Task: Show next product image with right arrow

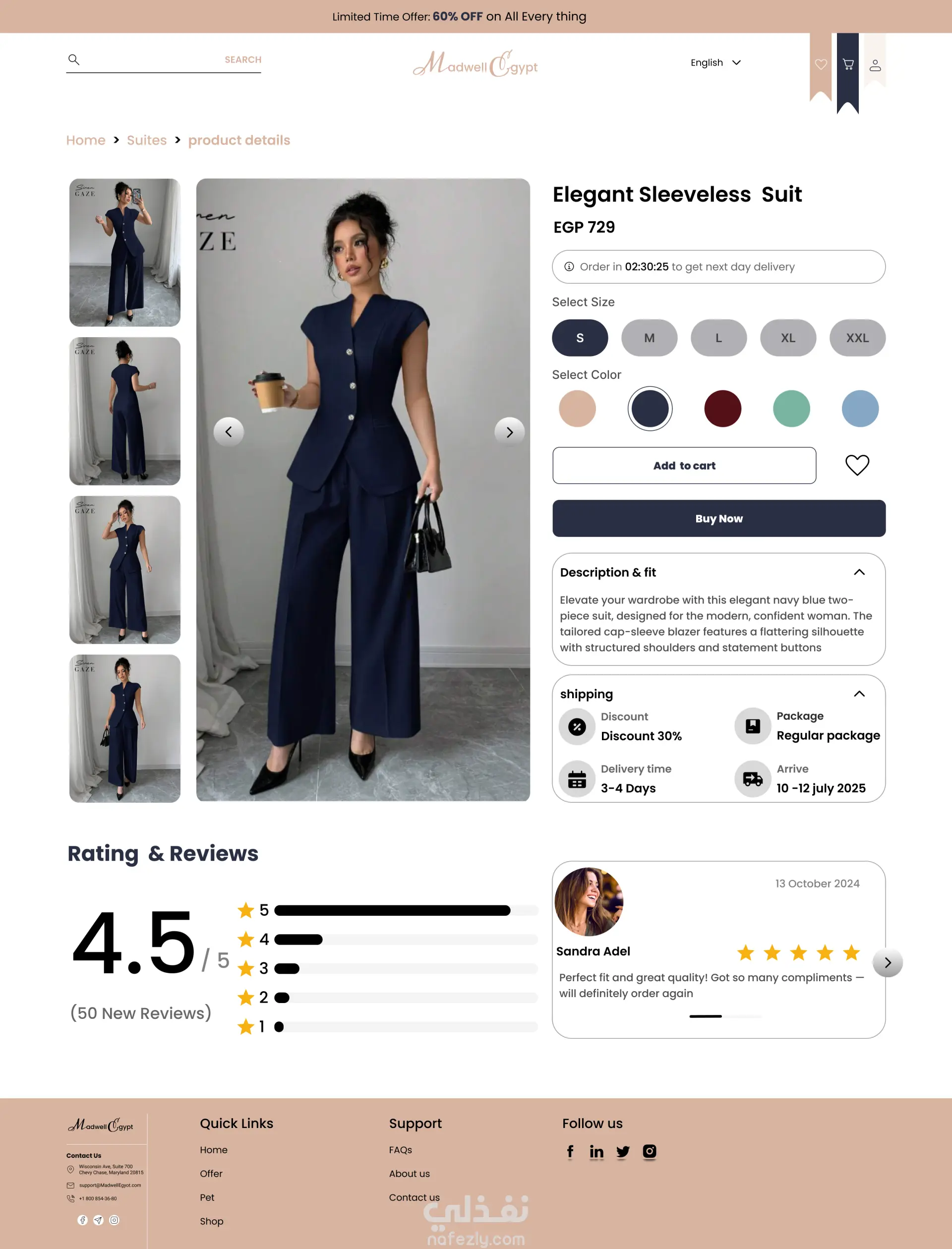Action: (509, 432)
